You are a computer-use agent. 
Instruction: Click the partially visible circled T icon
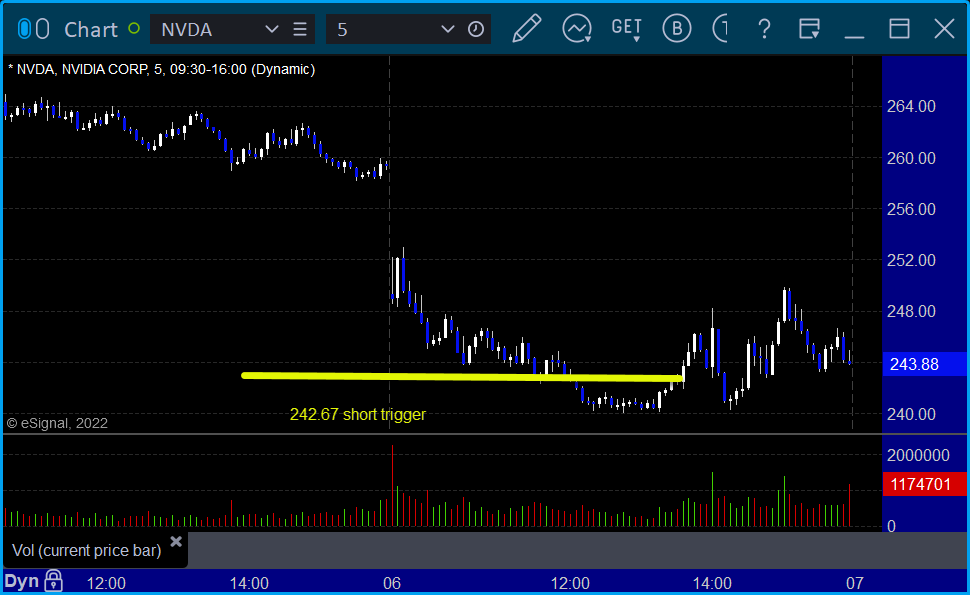[720, 28]
